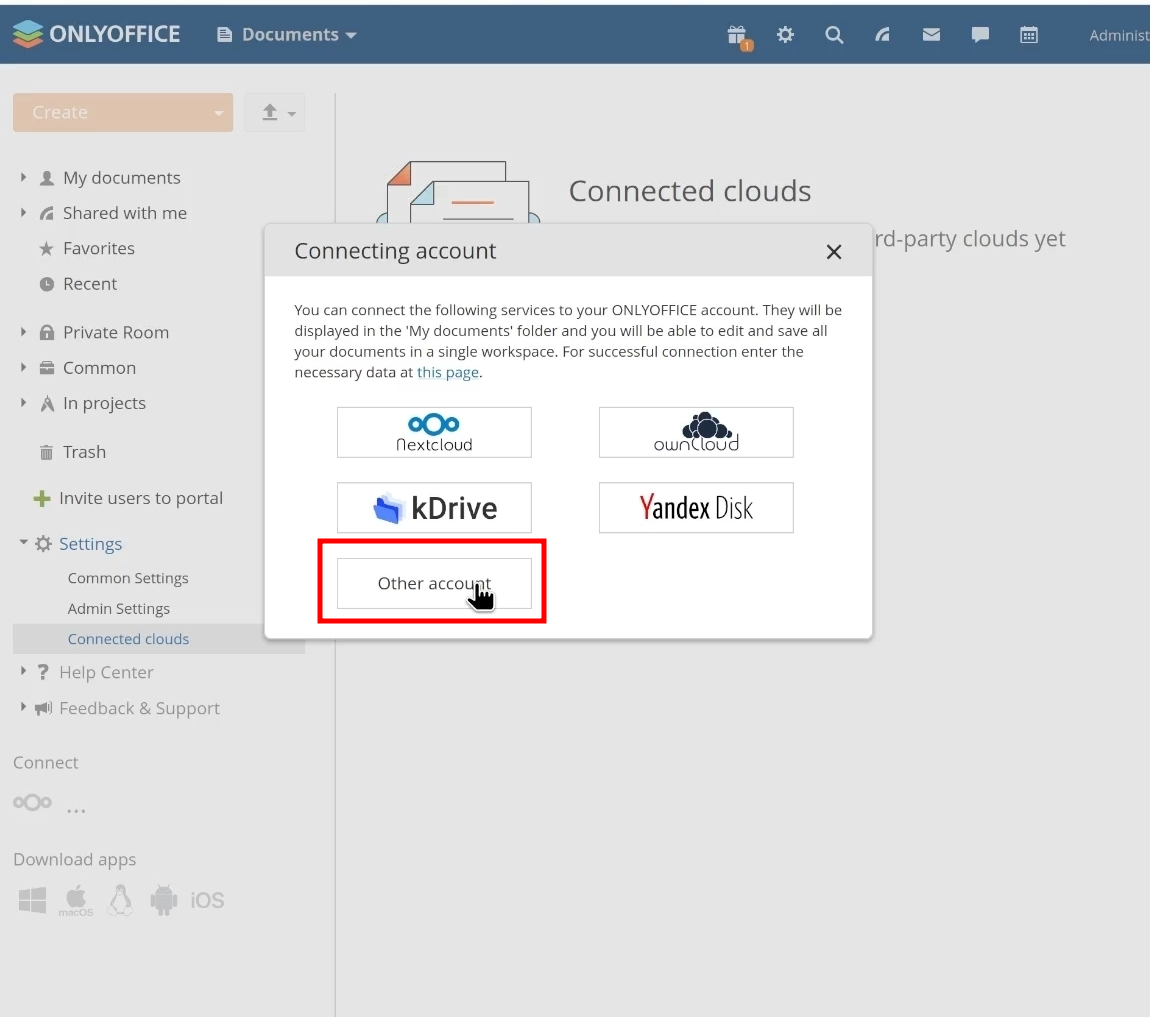Screen dimensions: 1150x1027
Task: Click the Private Room lock icon
Action: tap(46, 332)
